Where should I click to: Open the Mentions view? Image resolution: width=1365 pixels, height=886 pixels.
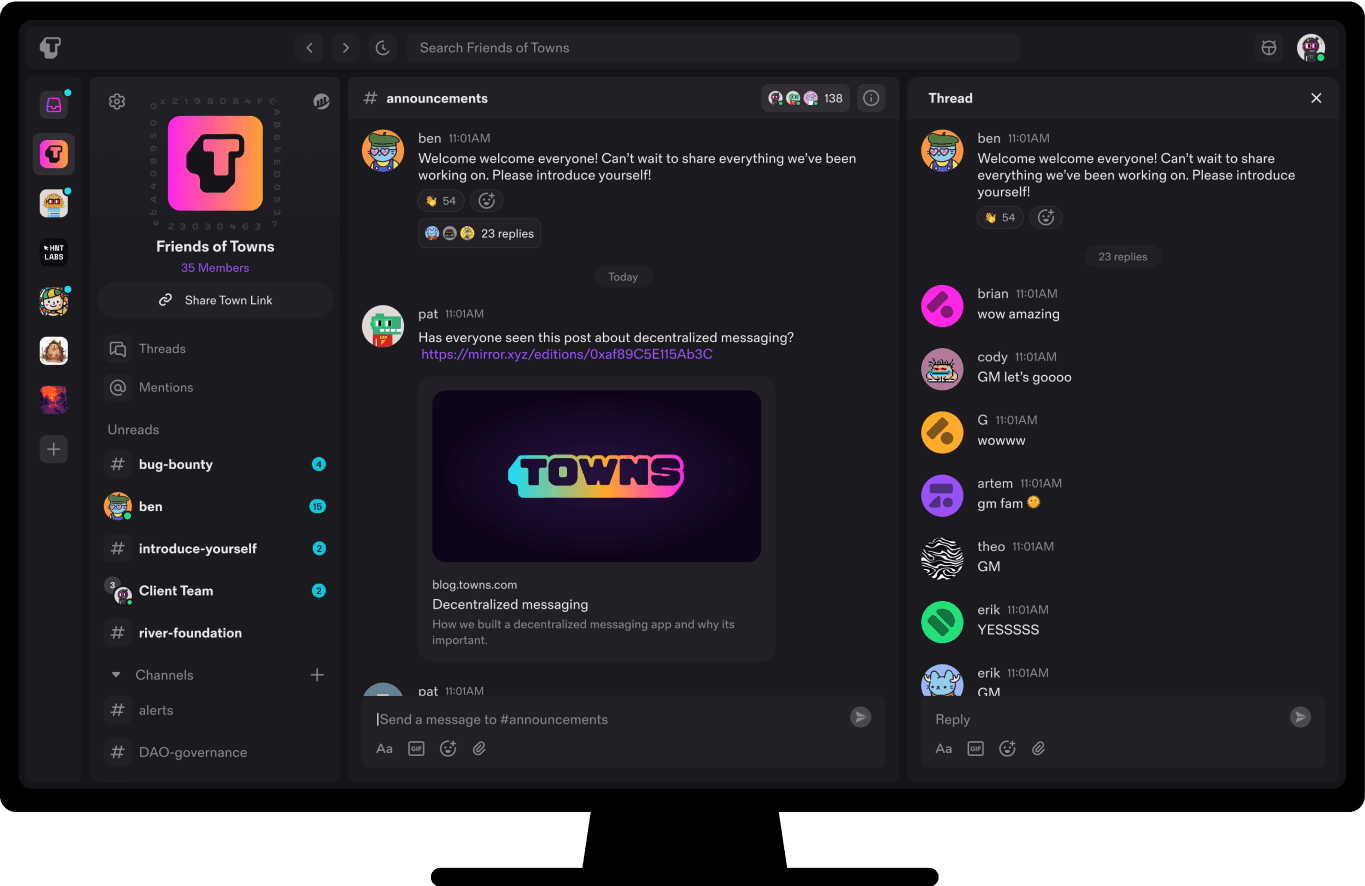click(x=164, y=387)
